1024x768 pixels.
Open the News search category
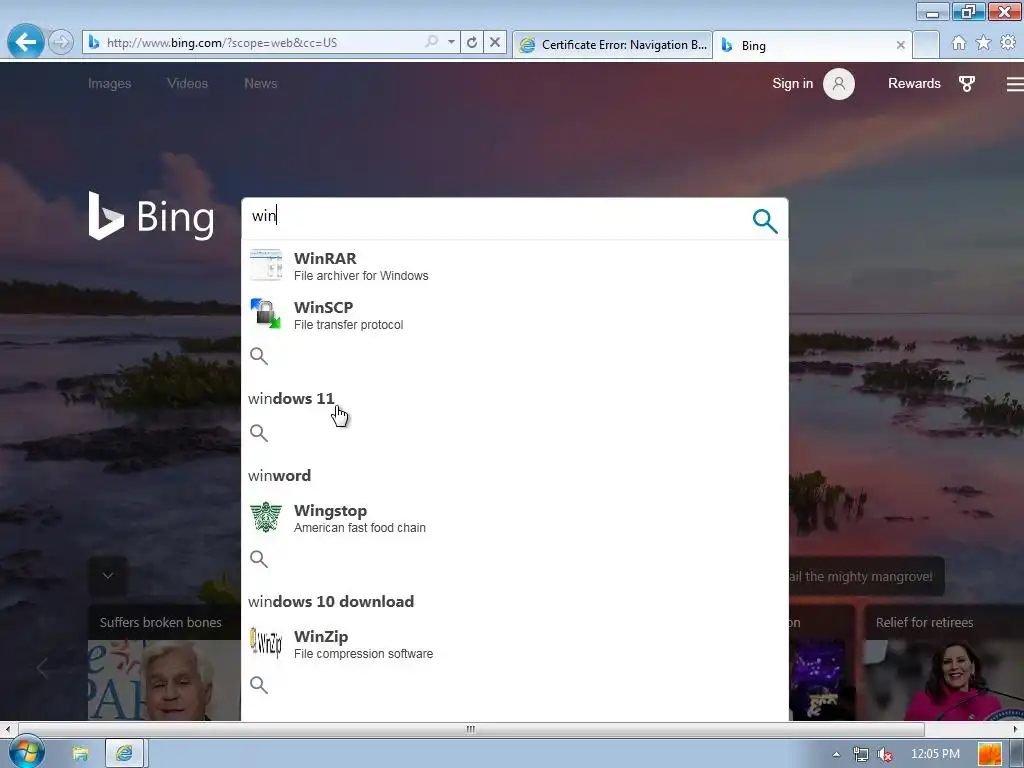[x=261, y=84]
